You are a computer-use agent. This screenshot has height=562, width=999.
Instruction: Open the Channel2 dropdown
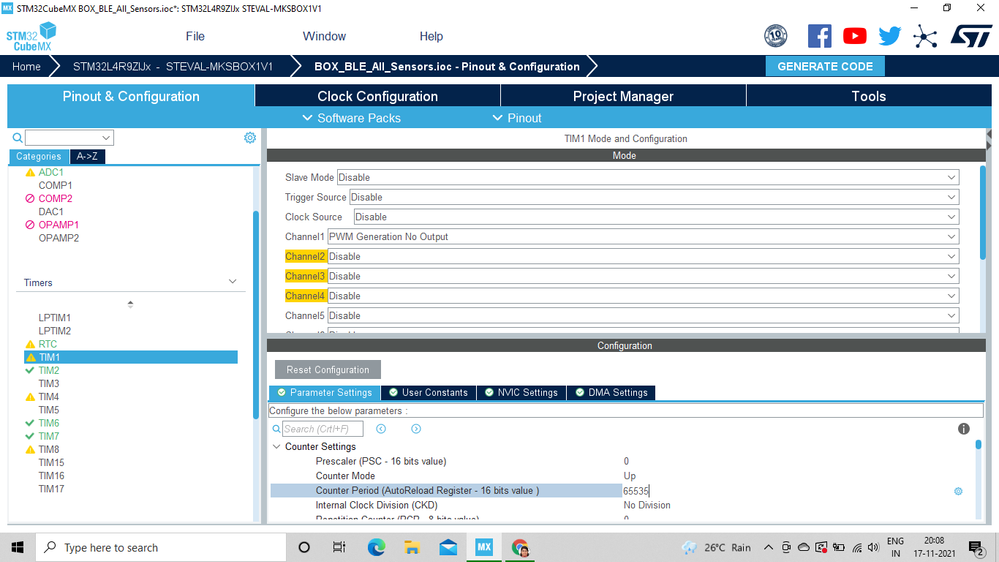643,256
